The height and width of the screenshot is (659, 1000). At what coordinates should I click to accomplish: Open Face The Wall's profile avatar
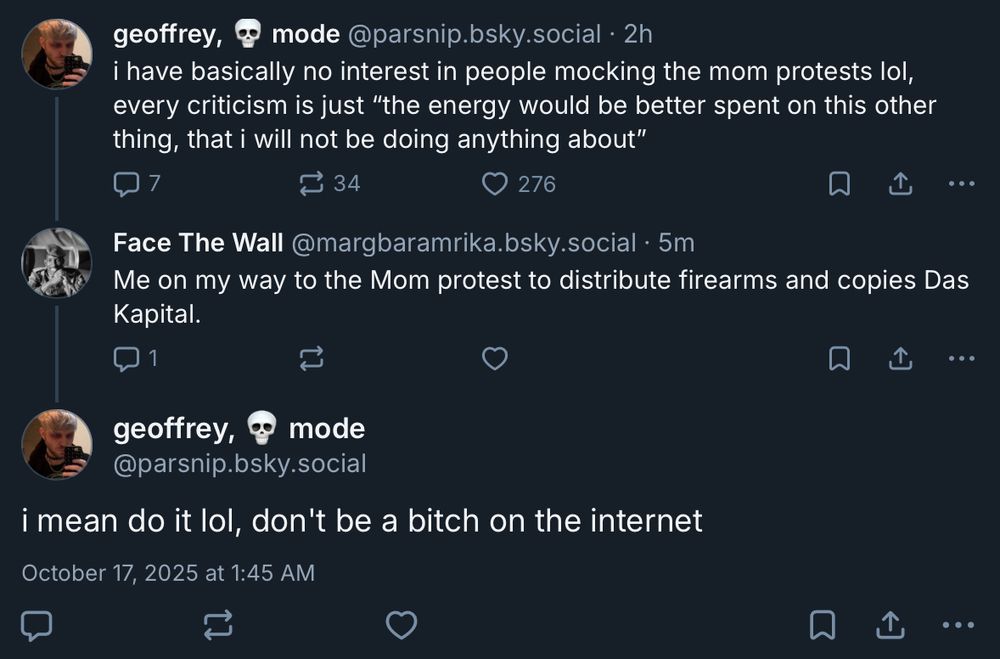click(58, 263)
